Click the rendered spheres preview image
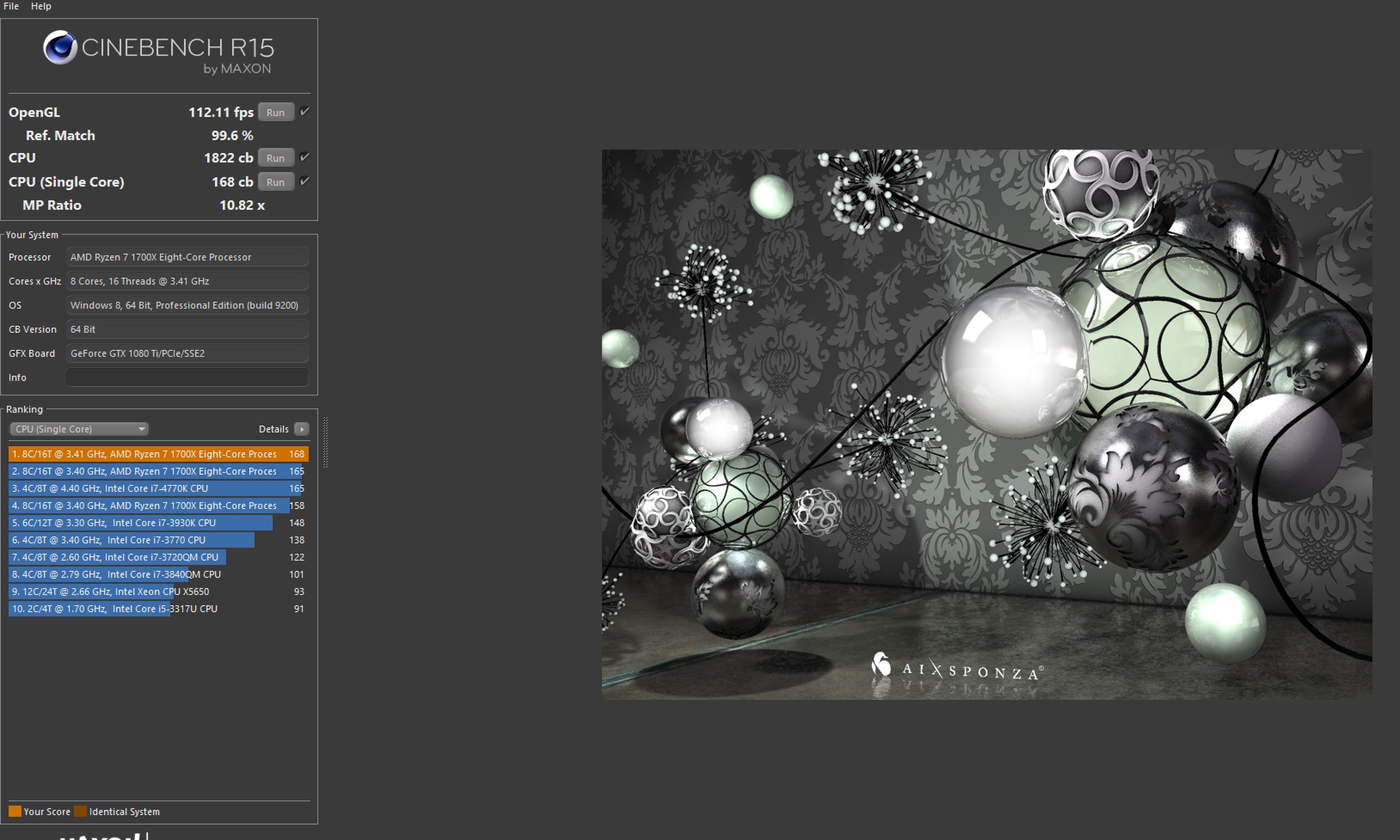1400x840 pixels. pos(986,425)
